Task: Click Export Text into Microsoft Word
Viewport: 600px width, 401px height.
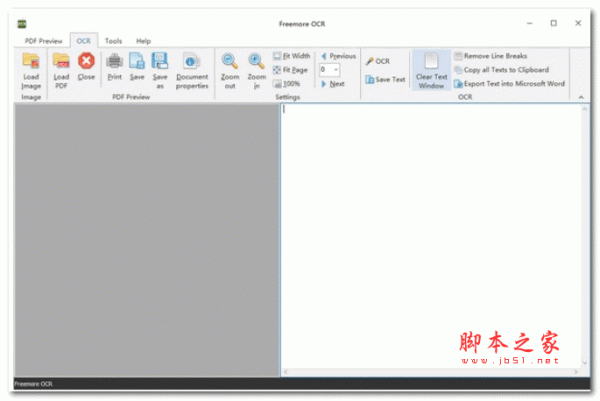Action: [510, 83]
